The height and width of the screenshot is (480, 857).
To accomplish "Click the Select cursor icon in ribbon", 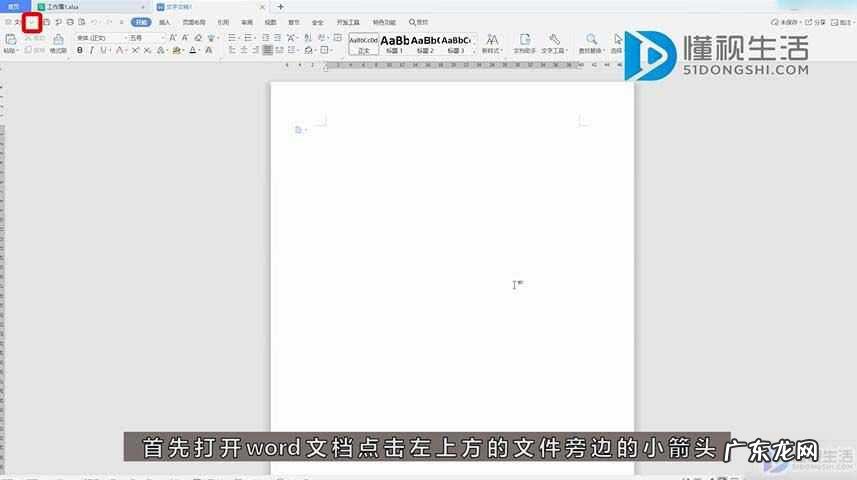I will coord(618,39).
